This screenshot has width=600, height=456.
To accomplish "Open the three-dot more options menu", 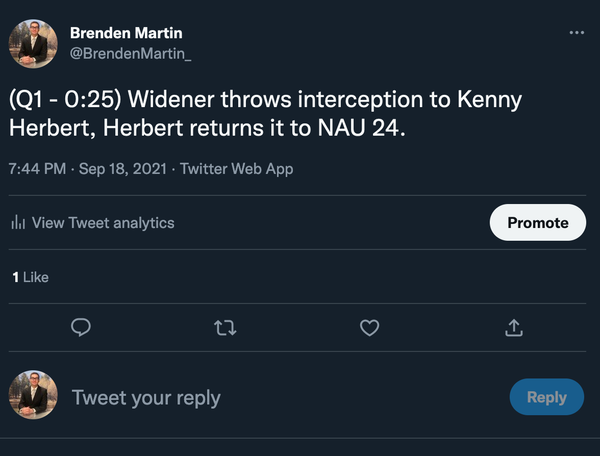I will (576, 33).
